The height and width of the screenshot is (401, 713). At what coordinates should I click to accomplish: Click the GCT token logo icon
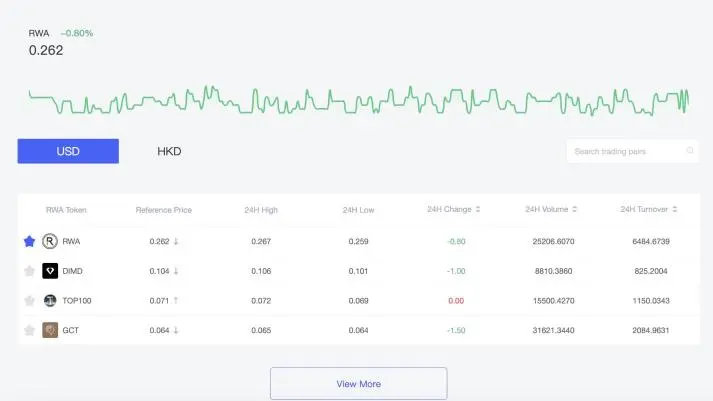coord(50,330)
